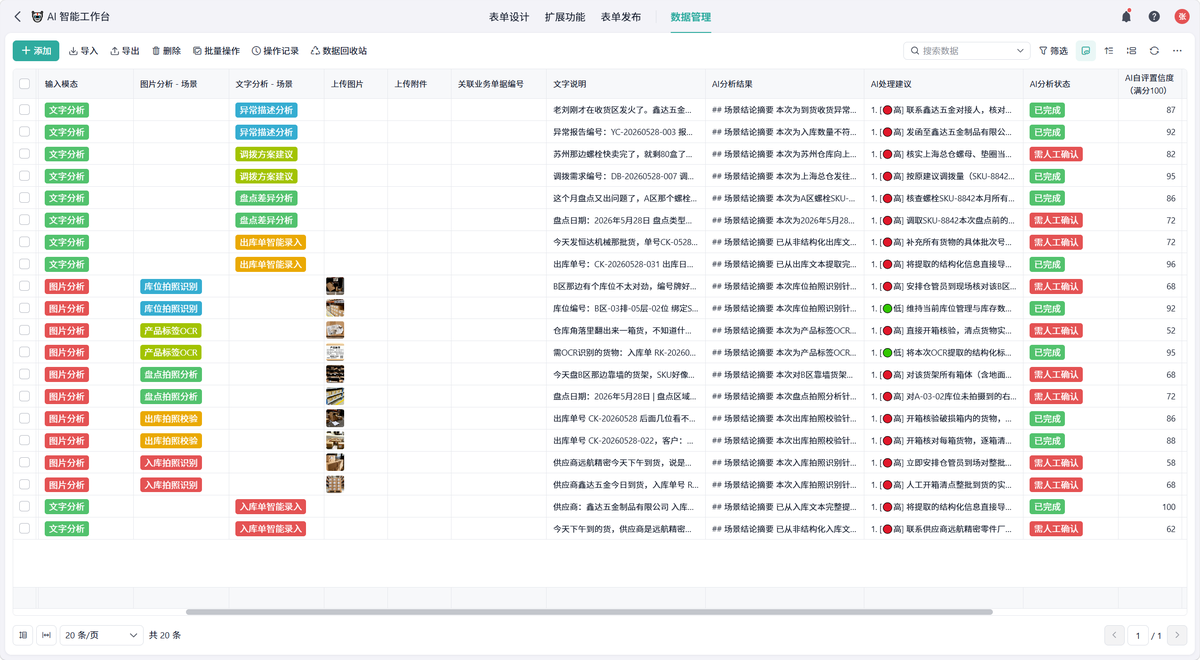This screenshot has height=660, width=1200.
Task: Click the column width fit icon at bottom
Action: pos(46,635)
